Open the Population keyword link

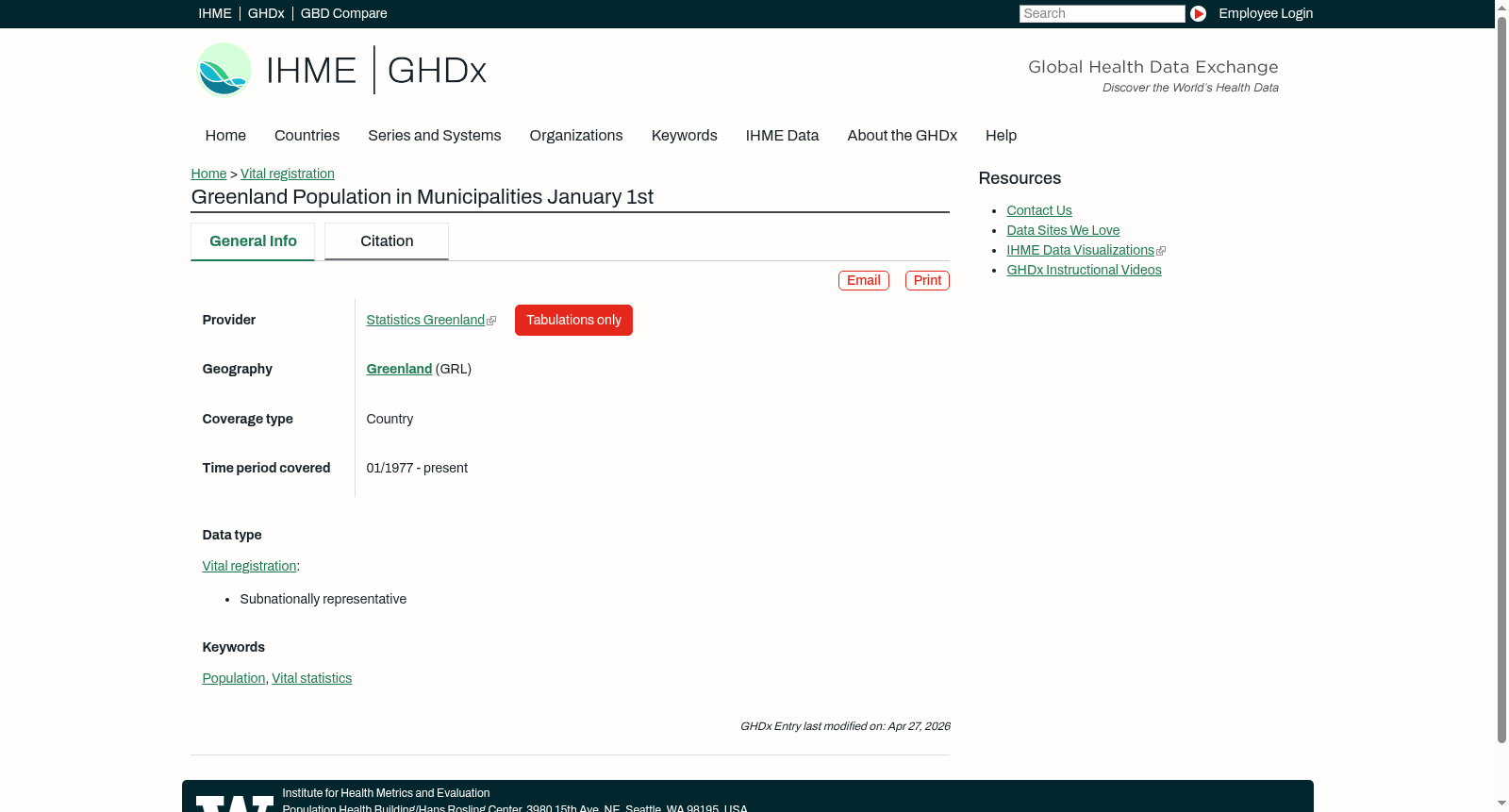pos(234,678)
